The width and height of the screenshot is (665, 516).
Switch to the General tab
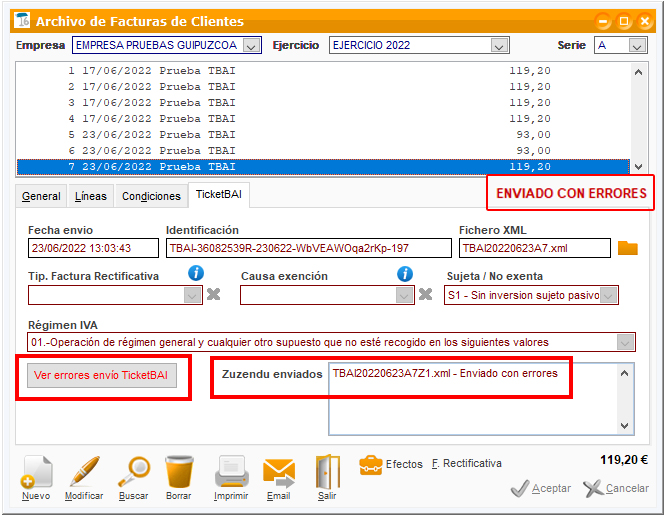point(41,196)
